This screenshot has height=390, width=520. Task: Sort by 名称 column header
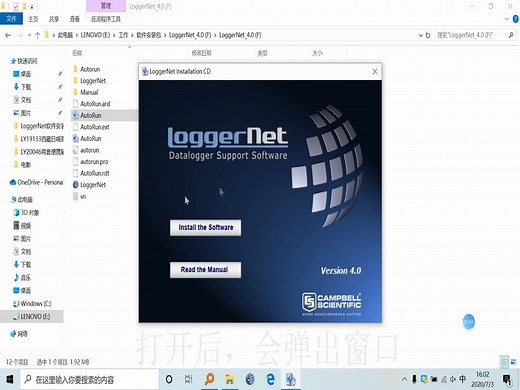77,53
